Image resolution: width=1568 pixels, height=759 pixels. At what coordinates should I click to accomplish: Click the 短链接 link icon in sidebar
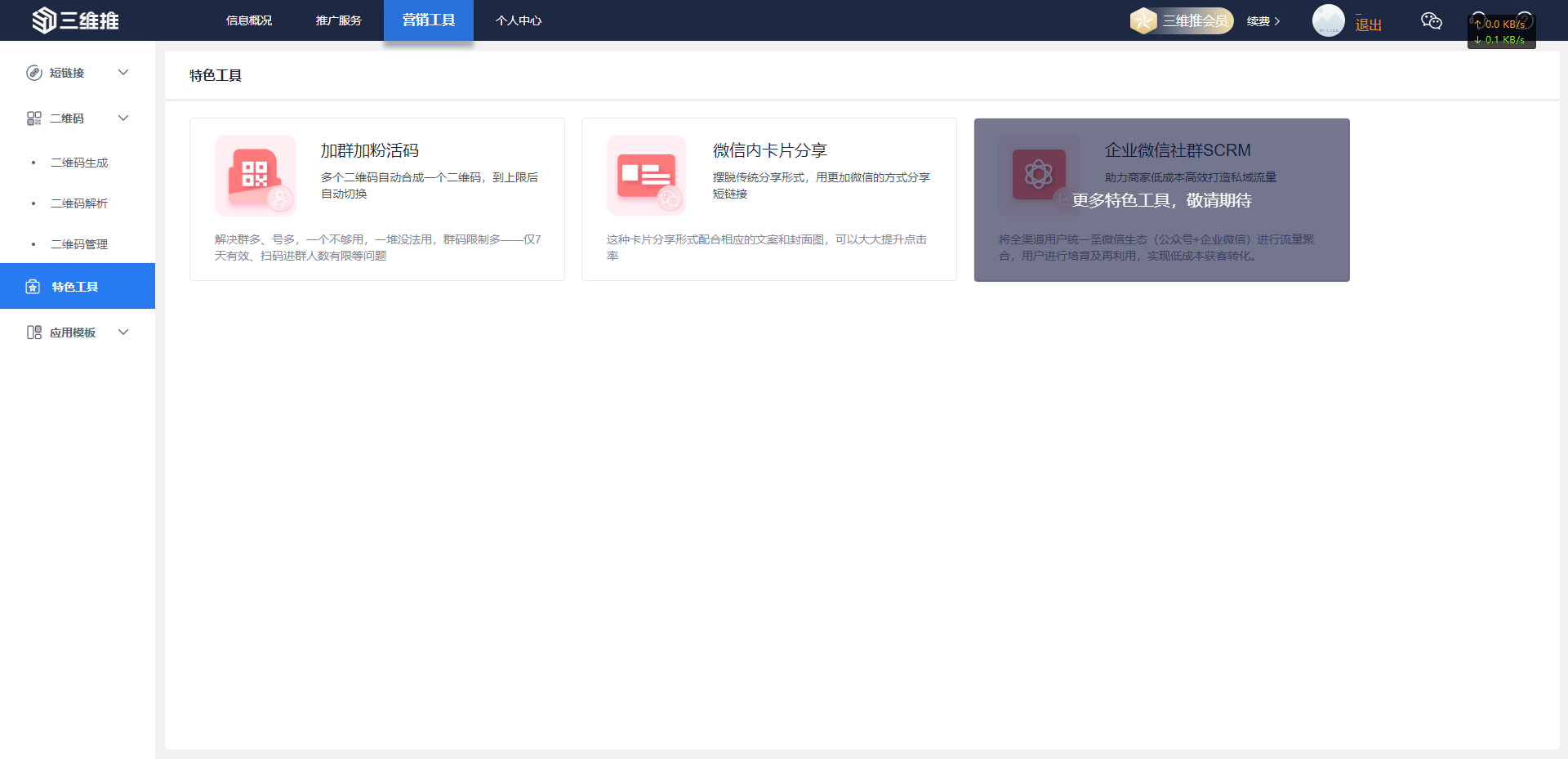[34, 73]
